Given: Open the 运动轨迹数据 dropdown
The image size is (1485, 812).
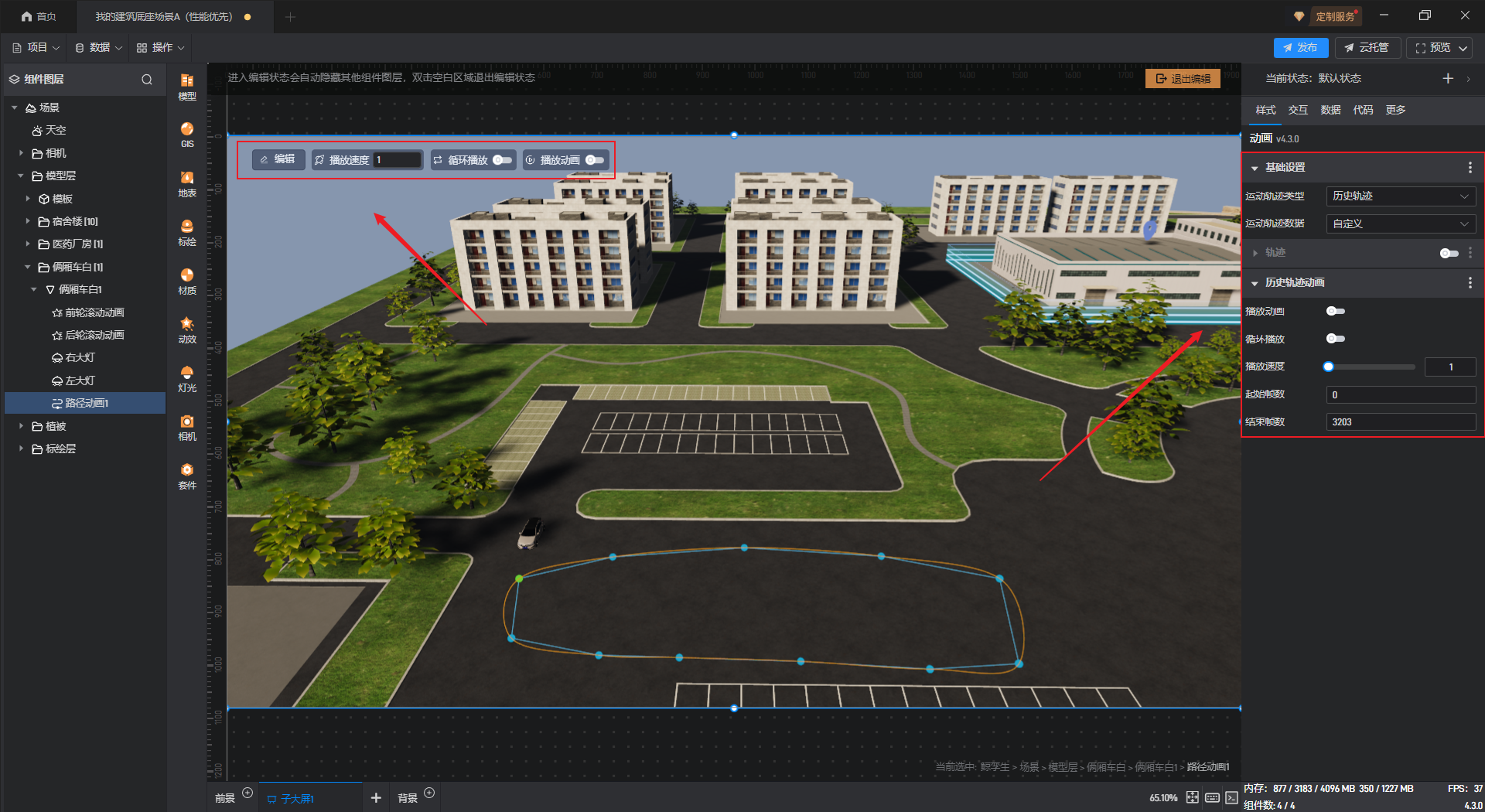Looking at the screenshot, I should tap(1400, 223).
